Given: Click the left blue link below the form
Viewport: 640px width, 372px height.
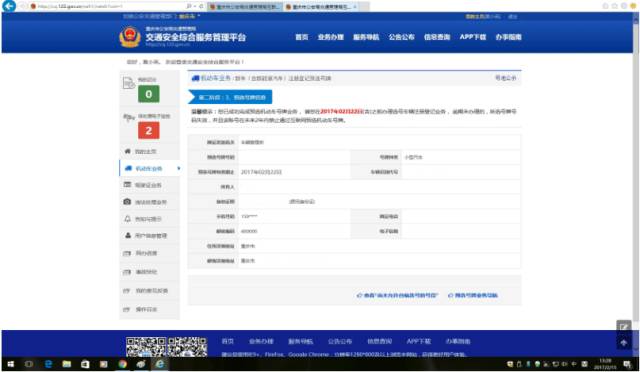Looking at the screenshot, I should [x=397, y=295].
